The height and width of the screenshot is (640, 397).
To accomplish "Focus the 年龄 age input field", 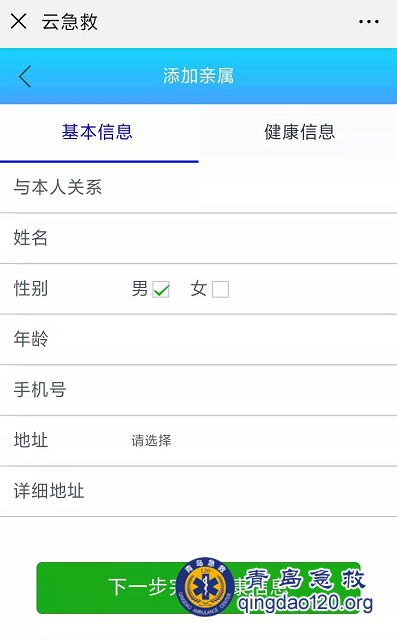I will tap(198, 339).
